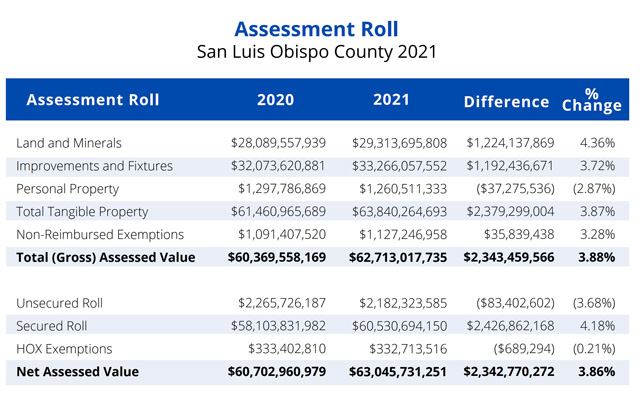This screenshot has height=397, width=640.
Task: Select the 'Unsecured Roll' row label
Action: coord(60,303)
